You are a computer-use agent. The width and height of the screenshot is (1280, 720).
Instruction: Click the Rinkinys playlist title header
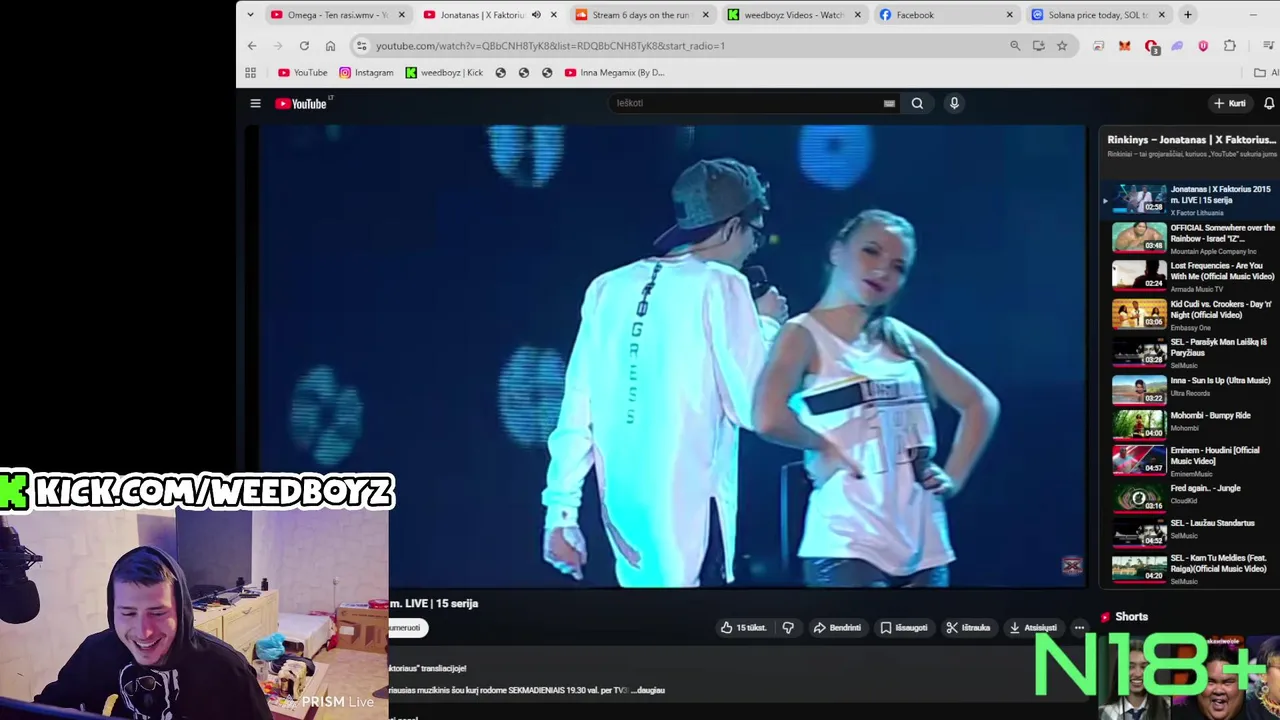tap(1191, 140)
